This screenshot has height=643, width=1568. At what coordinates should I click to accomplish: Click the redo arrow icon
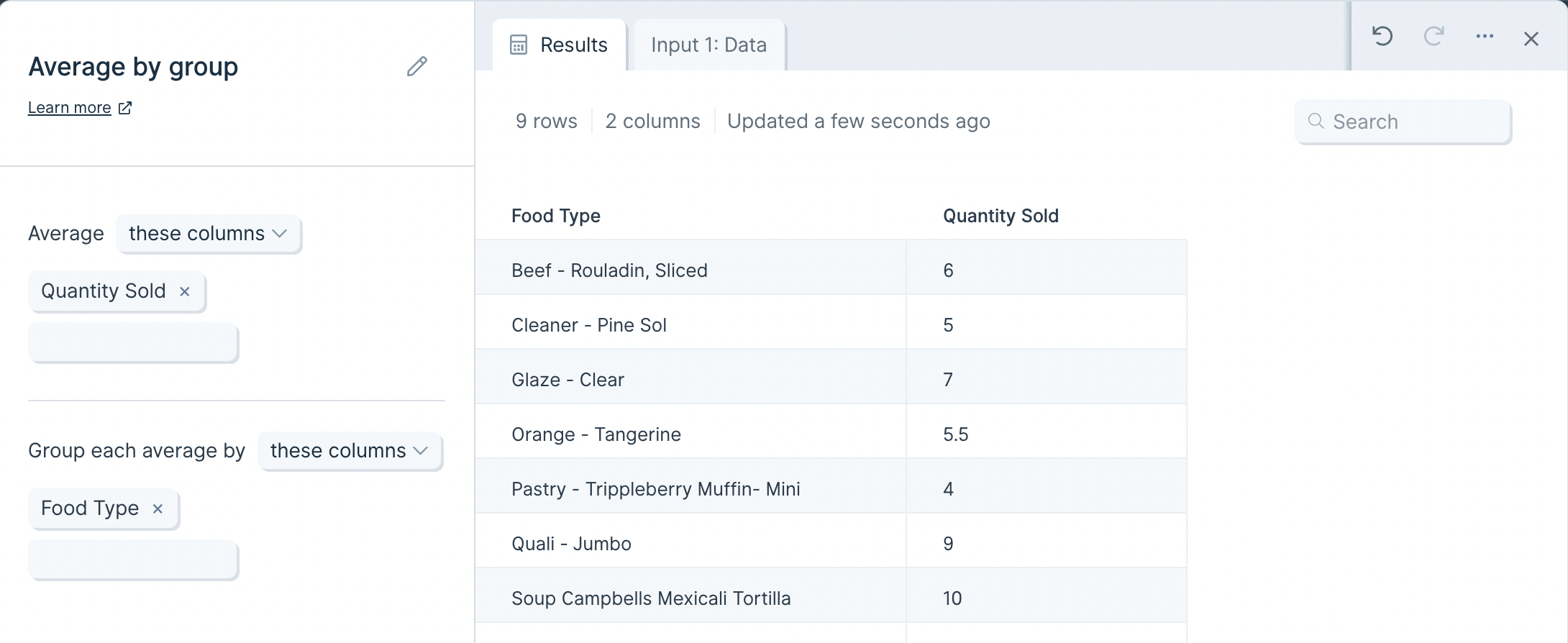point(1433,37)
